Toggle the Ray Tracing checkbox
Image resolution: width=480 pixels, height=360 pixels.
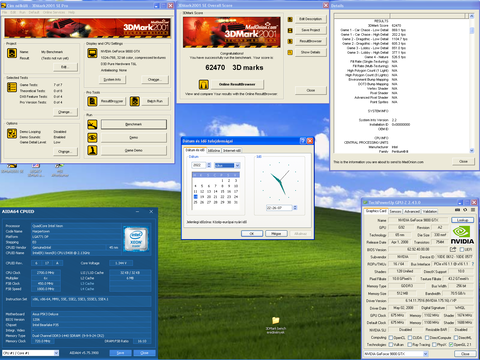pos(410,345)
